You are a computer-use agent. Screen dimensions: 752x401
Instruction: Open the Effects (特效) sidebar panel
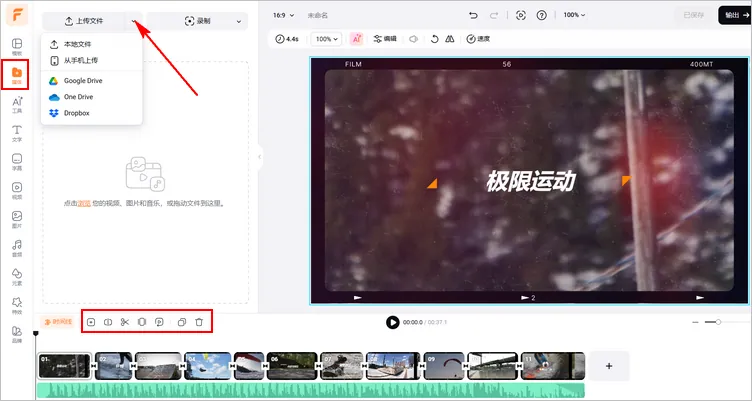pyautogui.click(x=17, y=306)
